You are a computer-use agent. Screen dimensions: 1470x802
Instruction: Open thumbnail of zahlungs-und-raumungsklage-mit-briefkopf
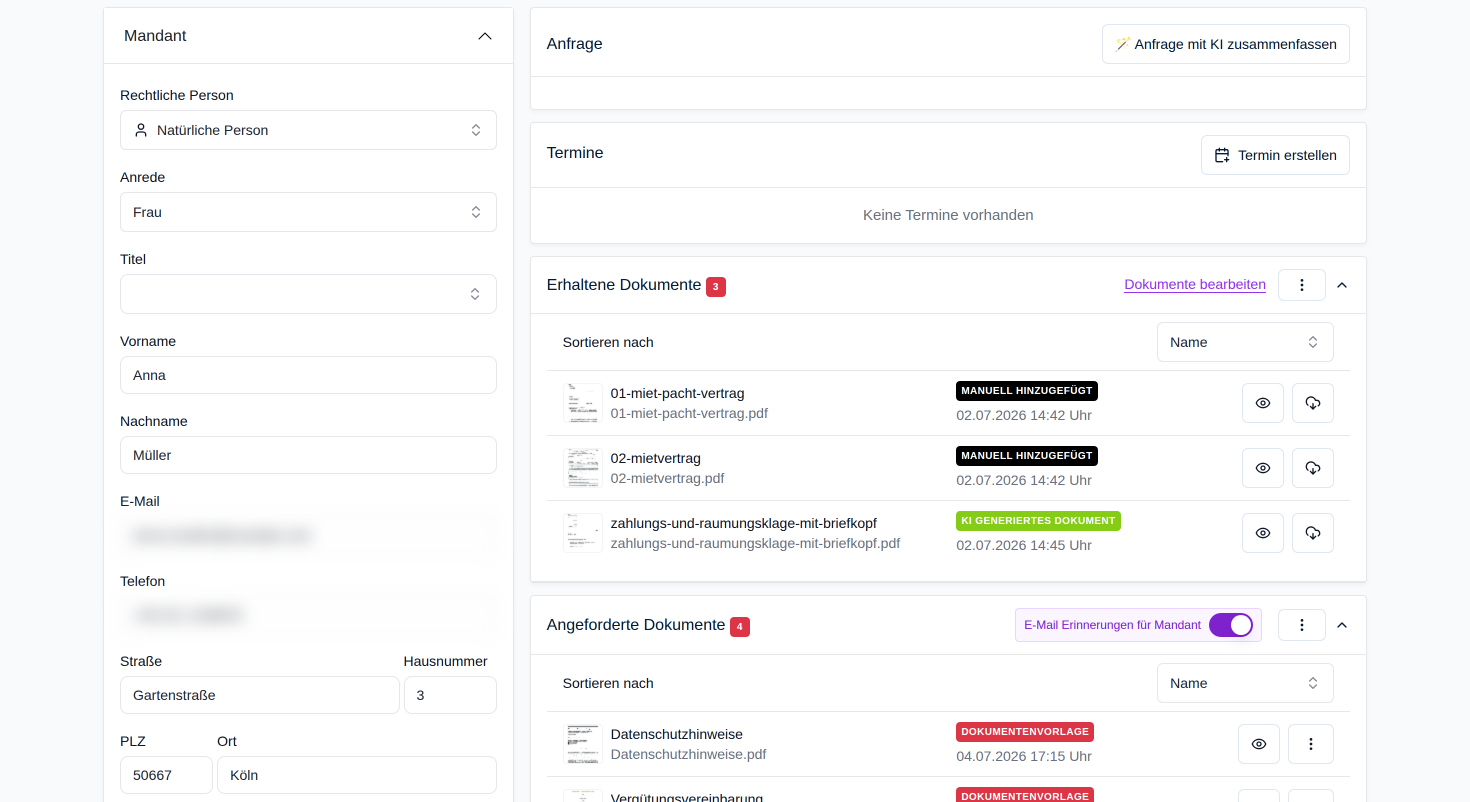pos(582,533)
